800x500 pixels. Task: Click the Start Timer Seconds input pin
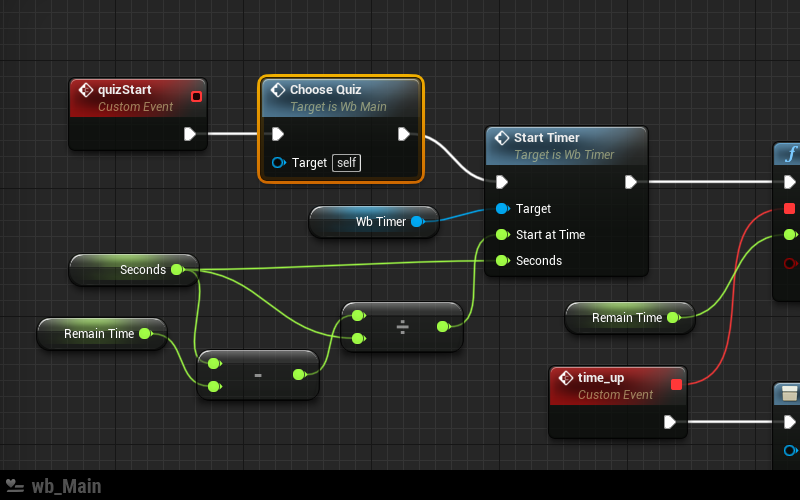503,260
